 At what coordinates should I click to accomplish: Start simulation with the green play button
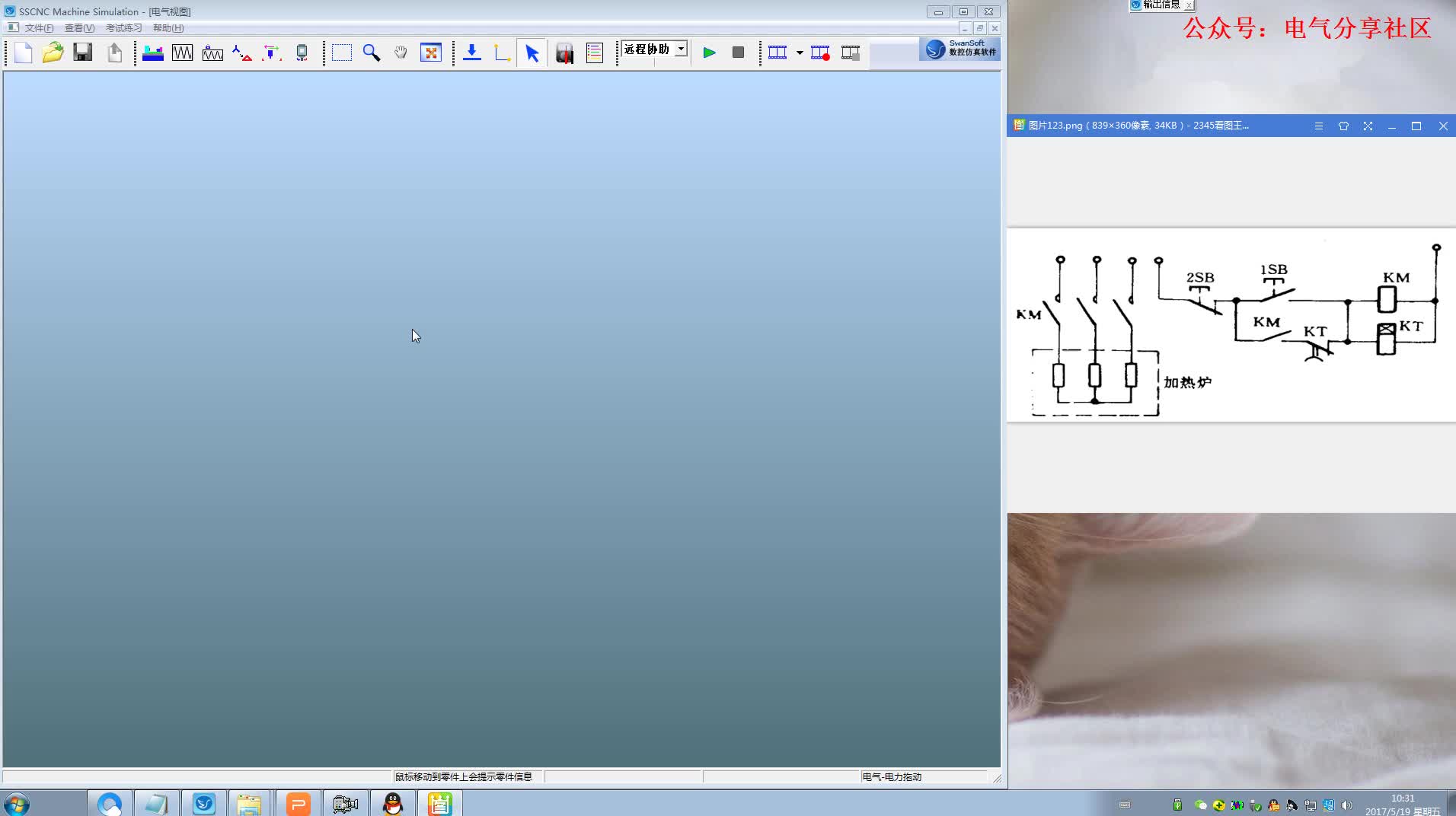click(x=709, y=53)
